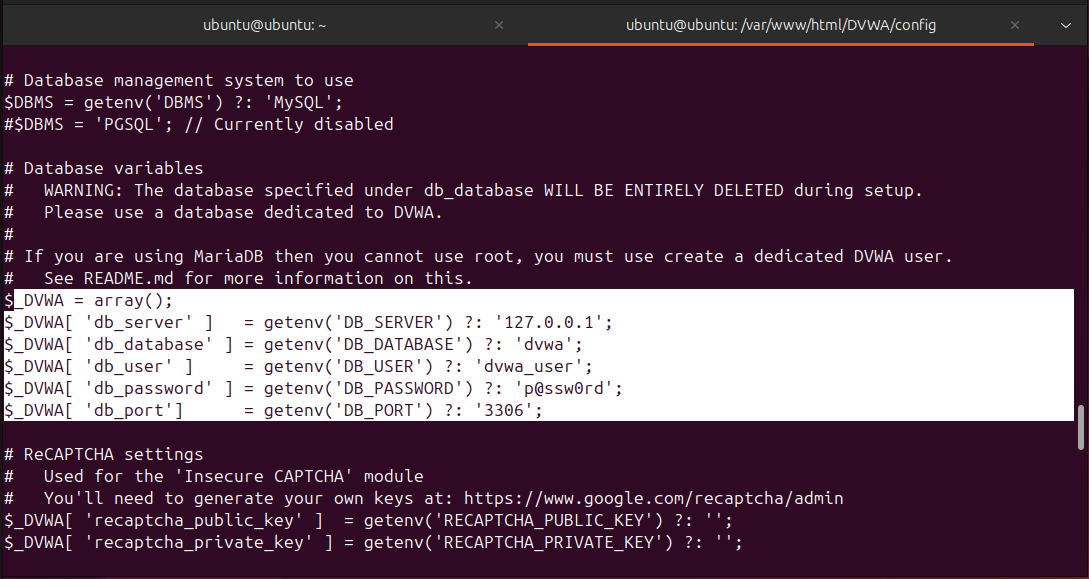Click the terminal vertical scrollbar thumb
The image size is (1089, 579).
1081,428
